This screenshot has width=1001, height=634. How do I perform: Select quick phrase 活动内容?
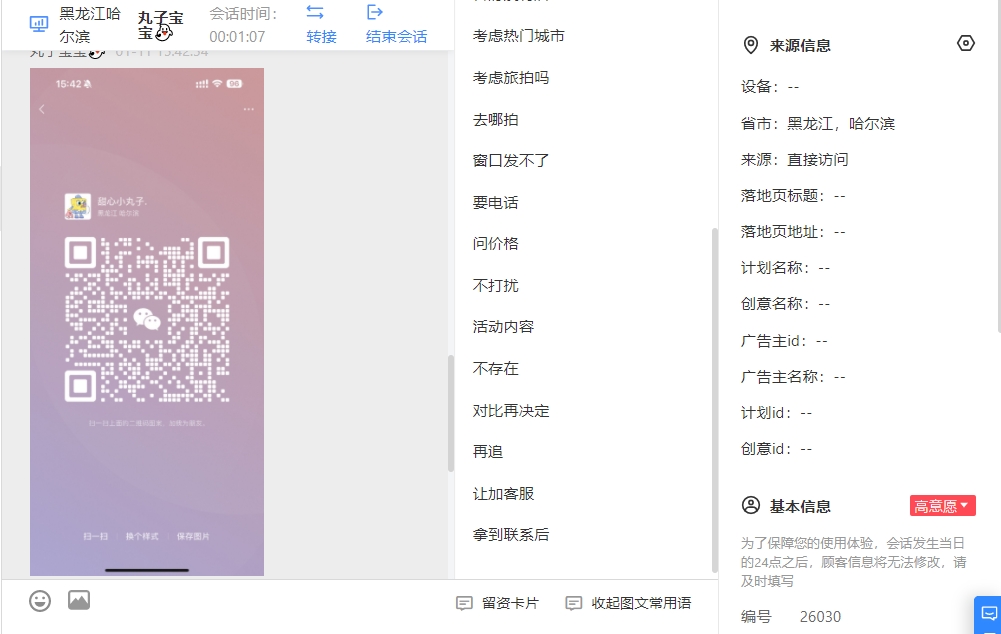coord(503,327)
